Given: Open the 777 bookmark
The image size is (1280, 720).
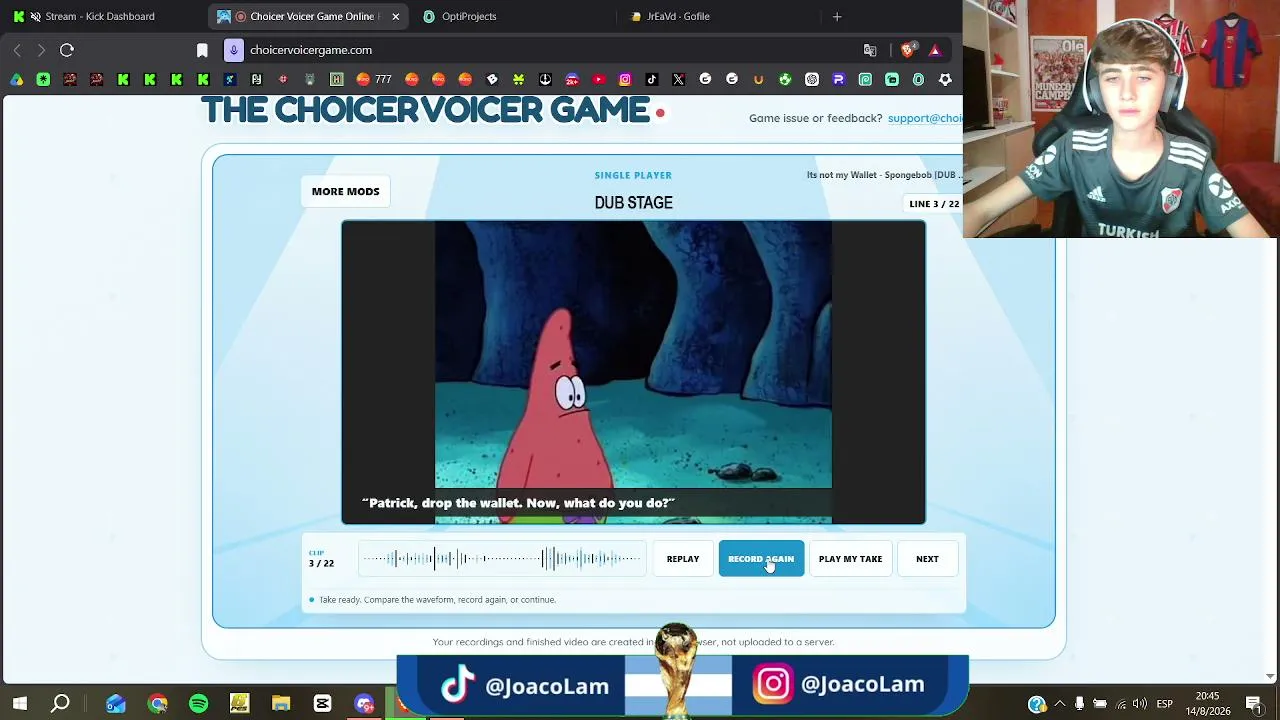Looking at the screenshot, I should (374, 80).
